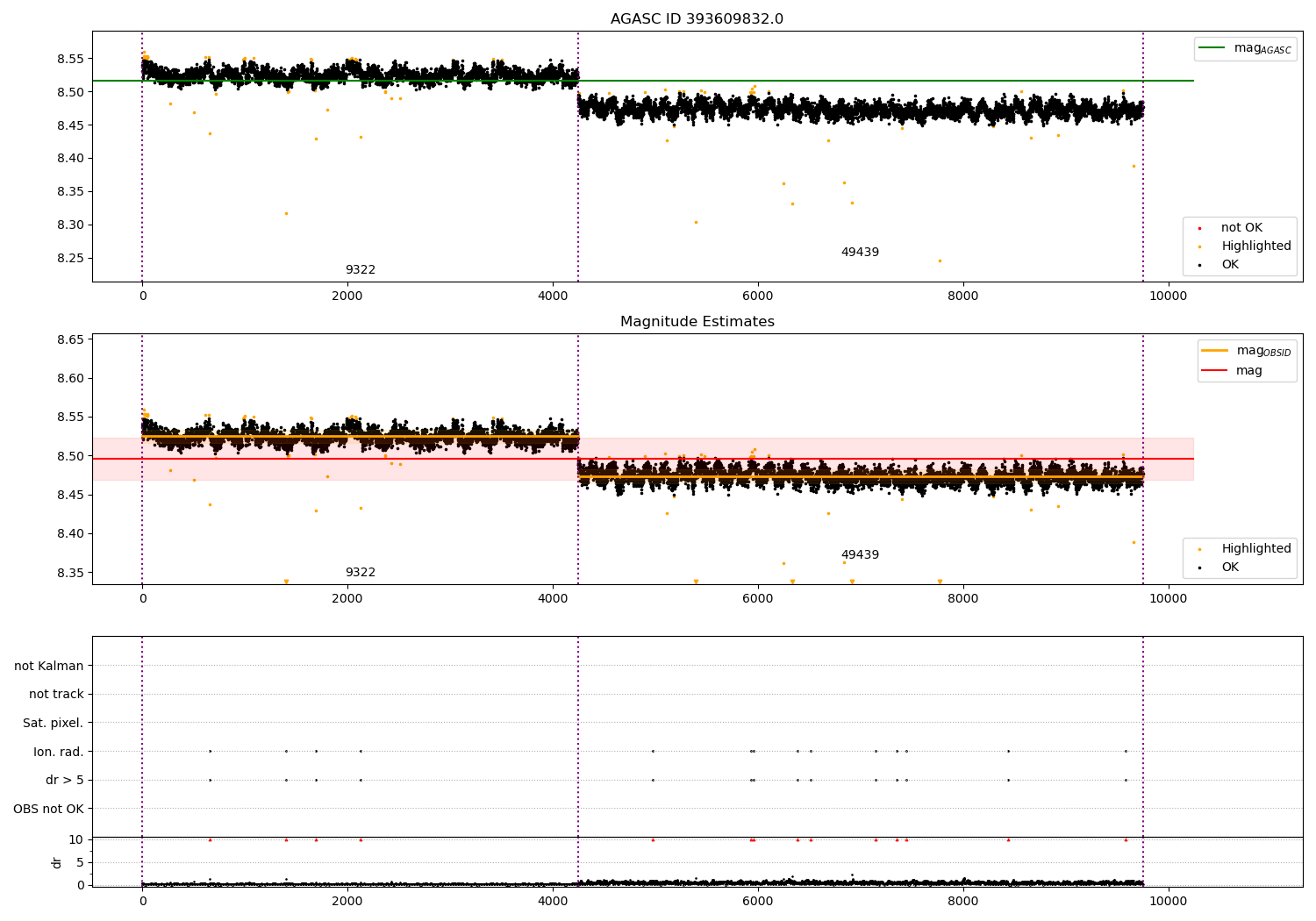1316x921 pixels.
Task: Click the 'Sat. pixel.' row label
Action: click(53, 724)
